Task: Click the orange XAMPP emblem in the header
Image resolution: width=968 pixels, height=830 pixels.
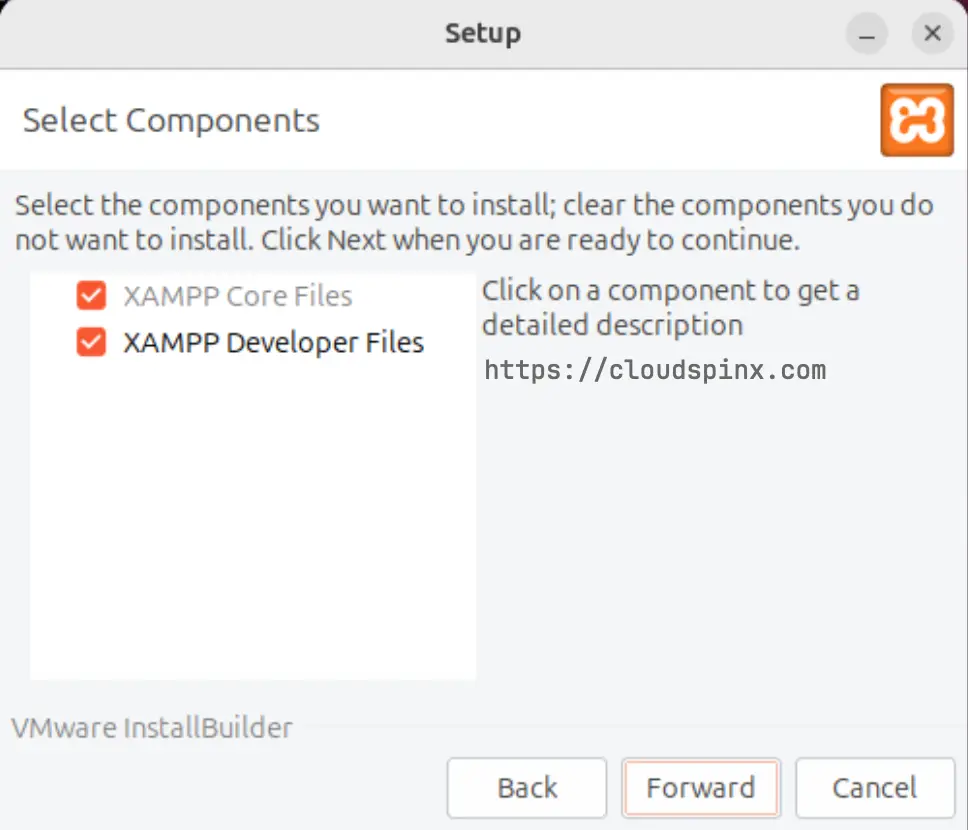Action: (916, 119)
